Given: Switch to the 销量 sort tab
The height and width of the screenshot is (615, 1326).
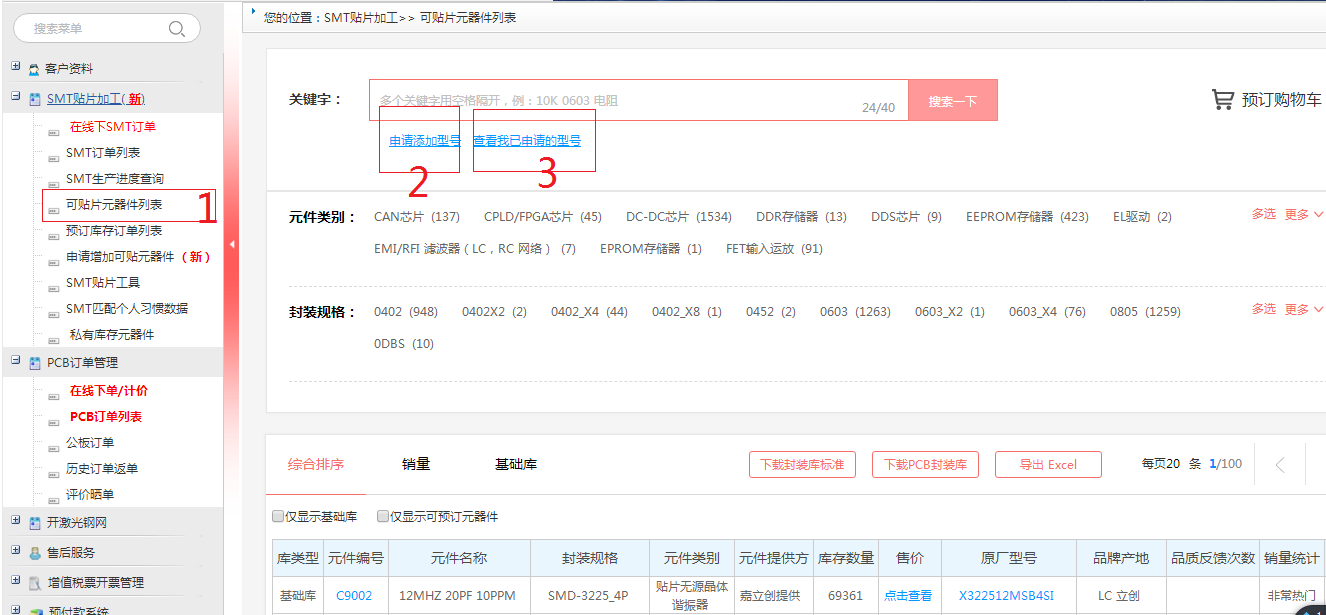Looking at the screenshot, I should tap(416, 464).
